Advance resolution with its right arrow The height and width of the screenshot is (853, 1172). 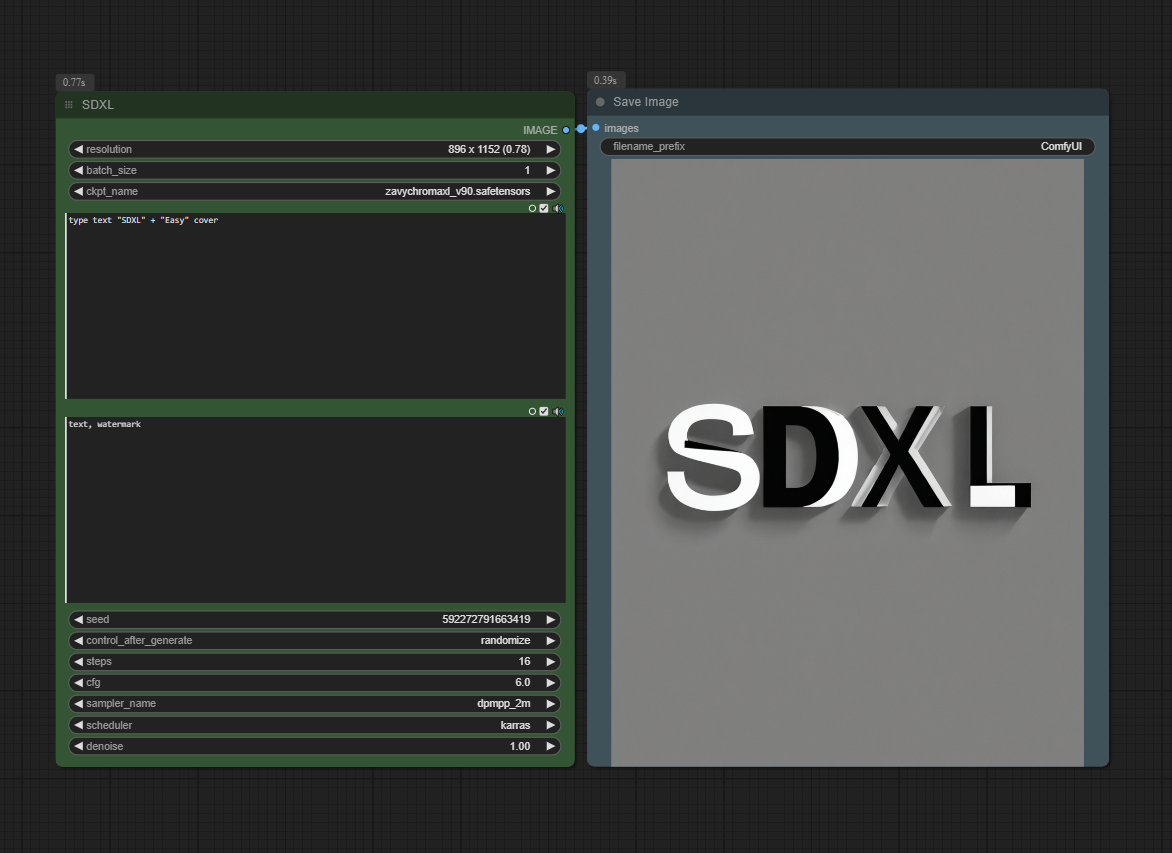pos(551,150)
